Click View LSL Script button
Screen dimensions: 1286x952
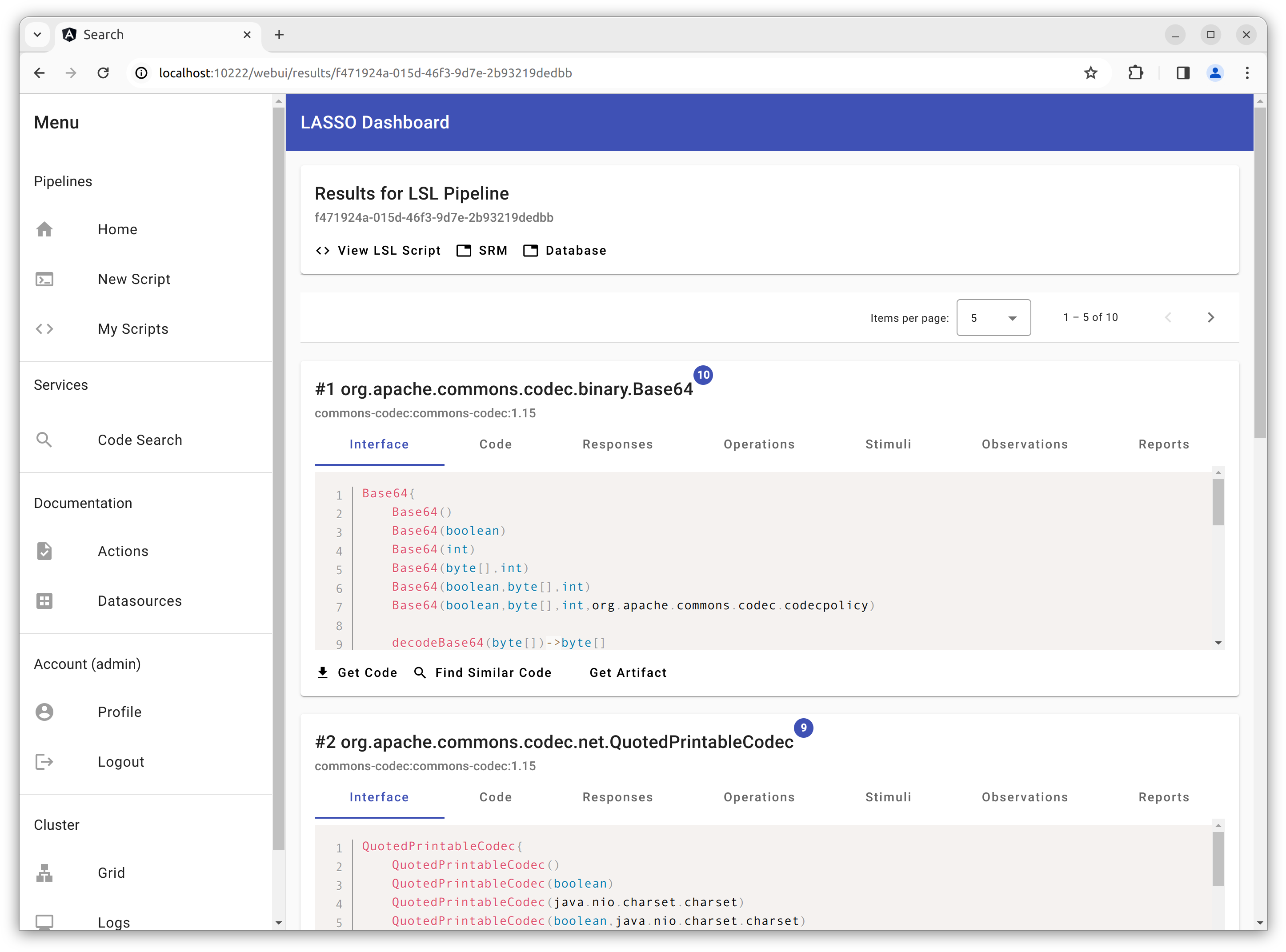click(379, 251)
